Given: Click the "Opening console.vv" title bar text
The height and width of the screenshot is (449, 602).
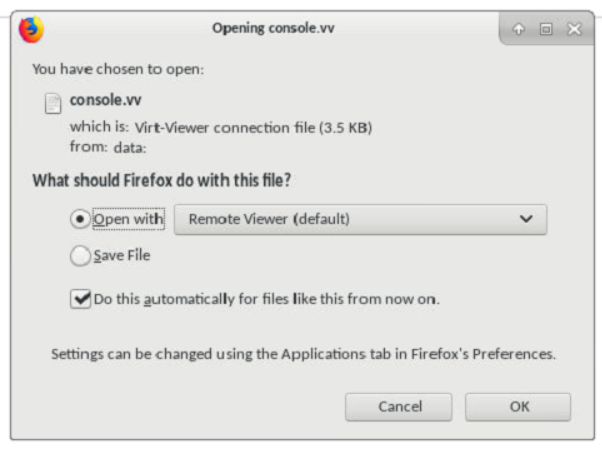Looking at the screenshot, I should tap(273, 28).
